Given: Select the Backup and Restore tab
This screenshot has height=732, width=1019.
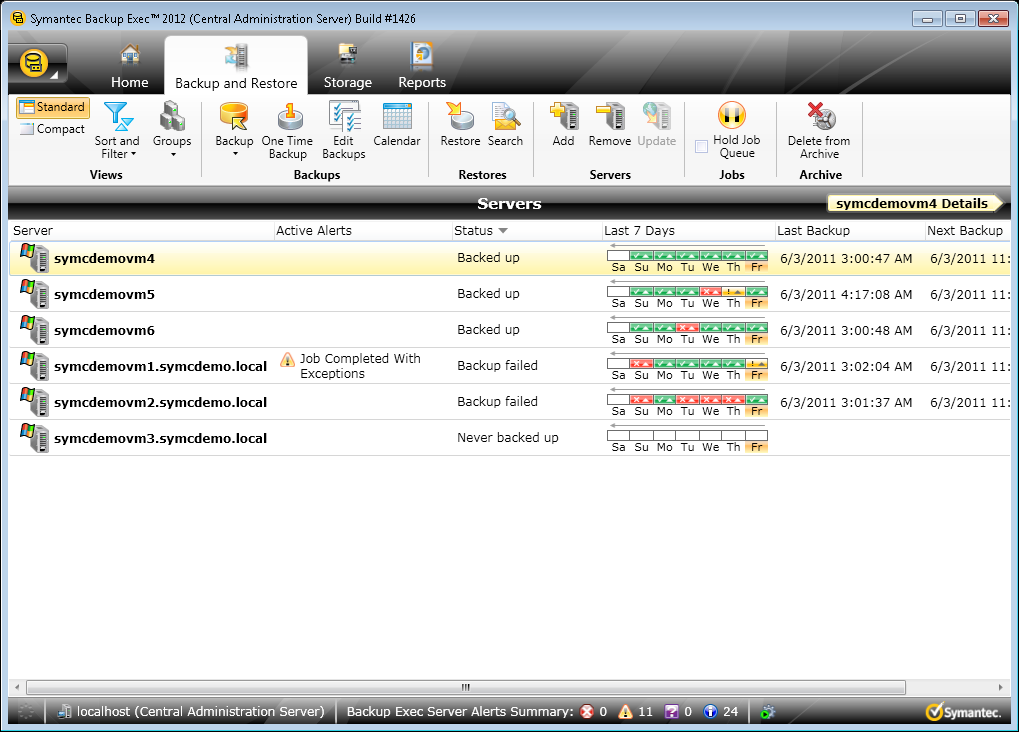Looking at the screenshot, I should coord(236,66).
